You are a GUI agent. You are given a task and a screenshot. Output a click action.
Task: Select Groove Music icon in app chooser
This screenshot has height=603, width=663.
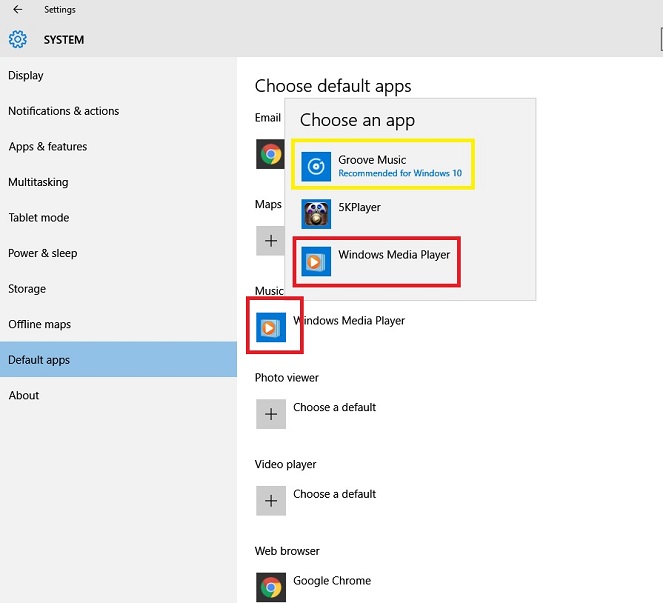coord(316,167)
